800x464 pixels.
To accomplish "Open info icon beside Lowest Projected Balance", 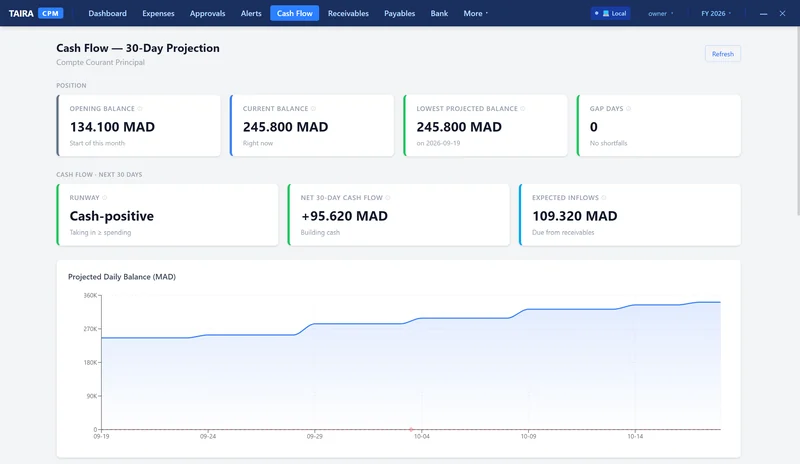I will click(x=522, y=109).
